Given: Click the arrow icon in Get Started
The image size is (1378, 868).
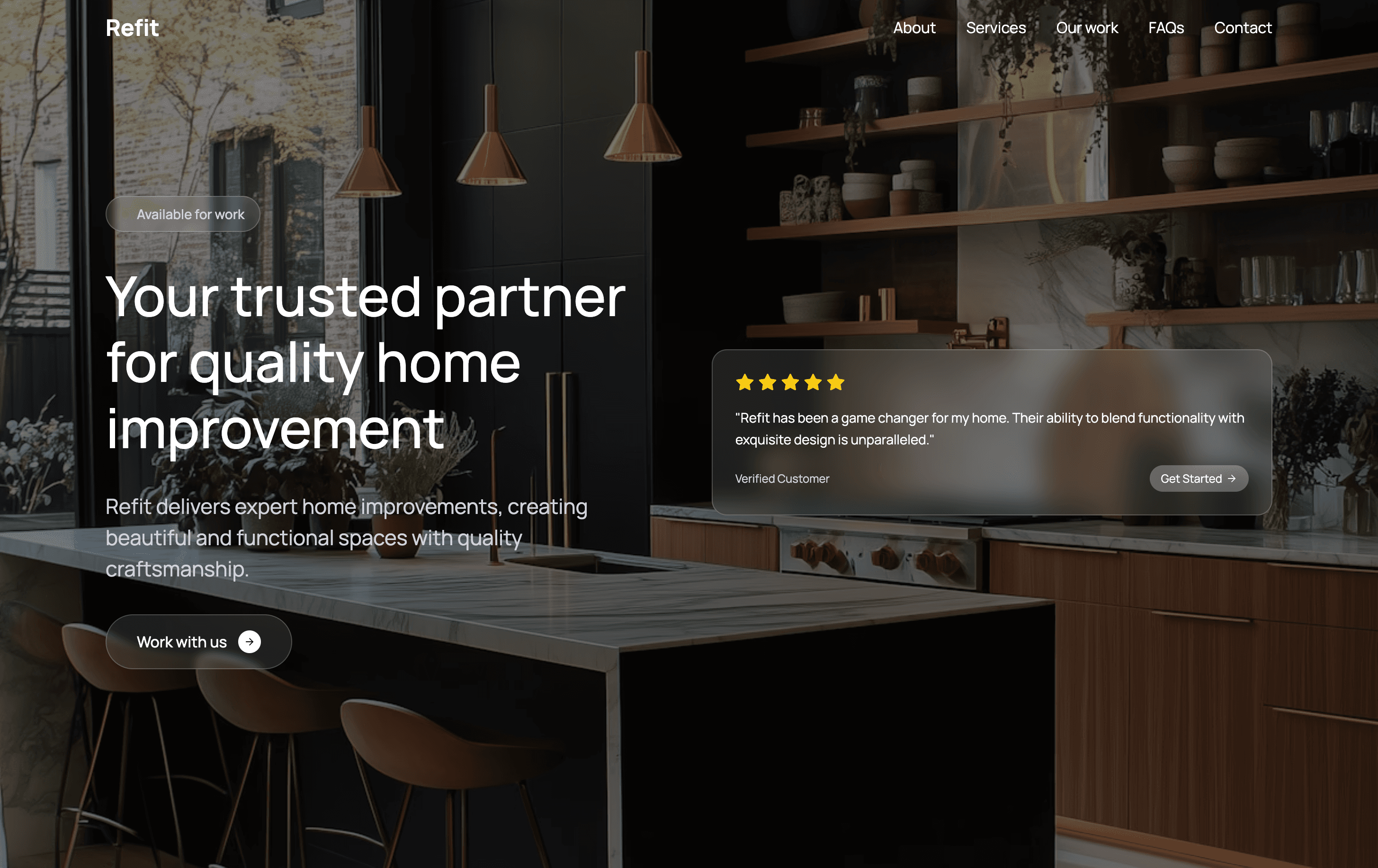Looking at the screenshot, I should [1232, 478].
